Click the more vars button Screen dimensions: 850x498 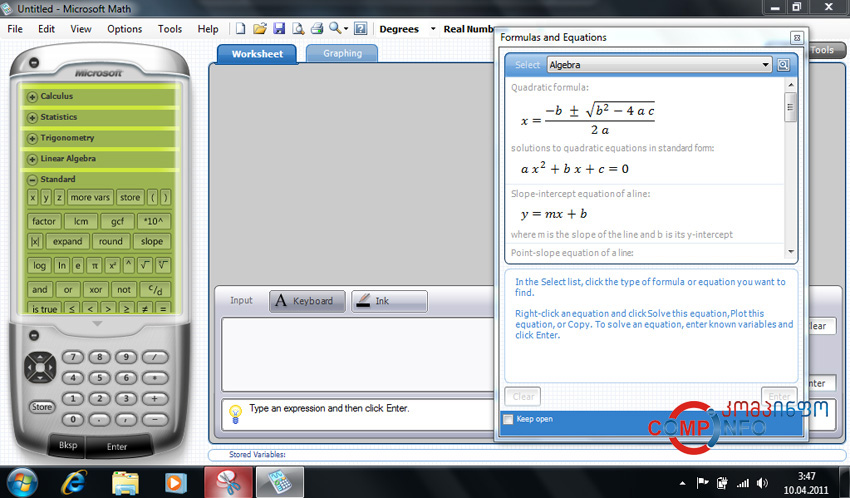point(90,198)
